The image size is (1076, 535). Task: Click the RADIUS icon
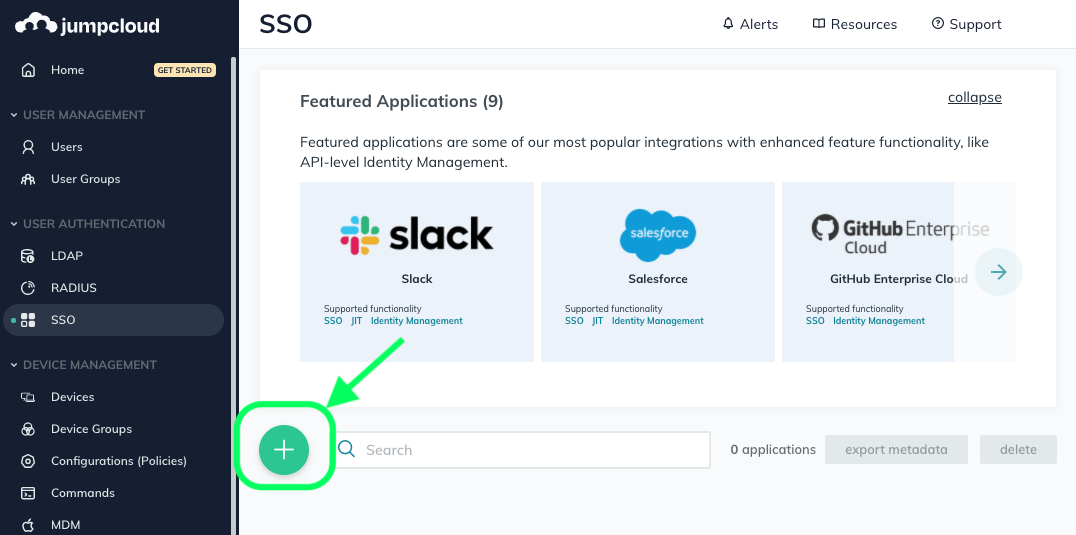click(28, 288)
